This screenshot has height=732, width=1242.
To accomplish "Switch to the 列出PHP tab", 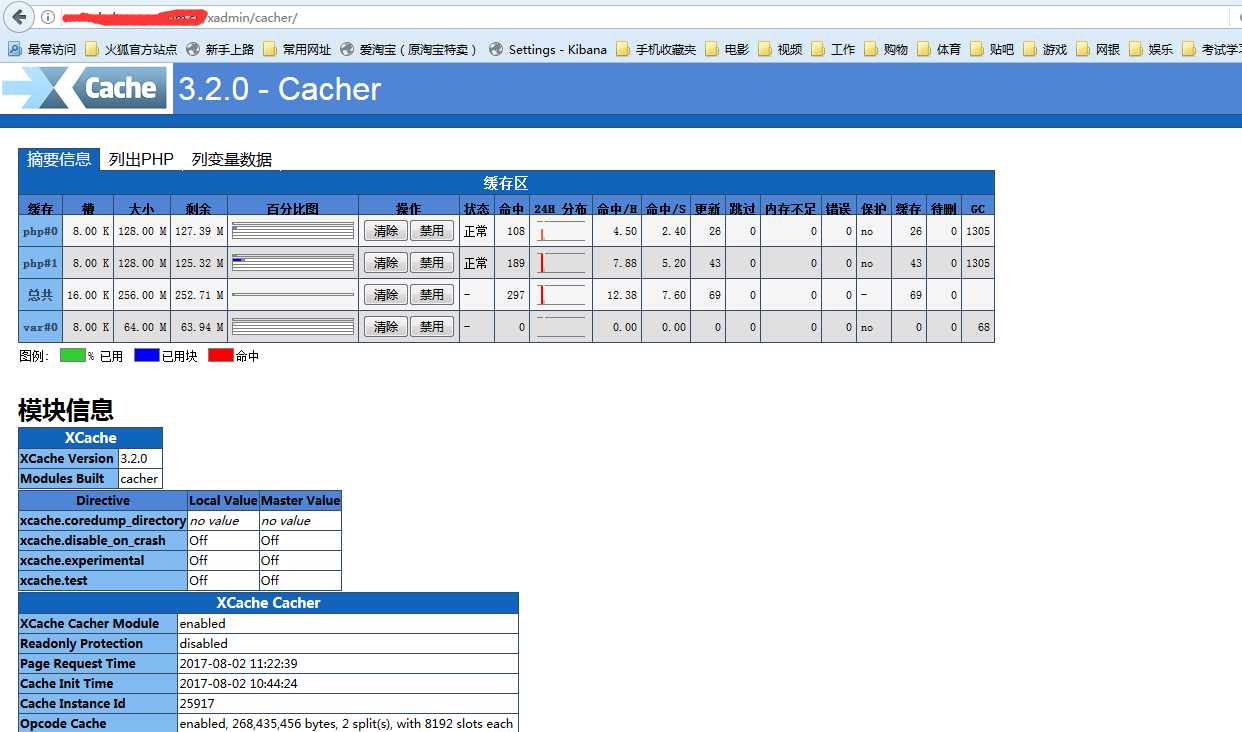I will (141, 159).
